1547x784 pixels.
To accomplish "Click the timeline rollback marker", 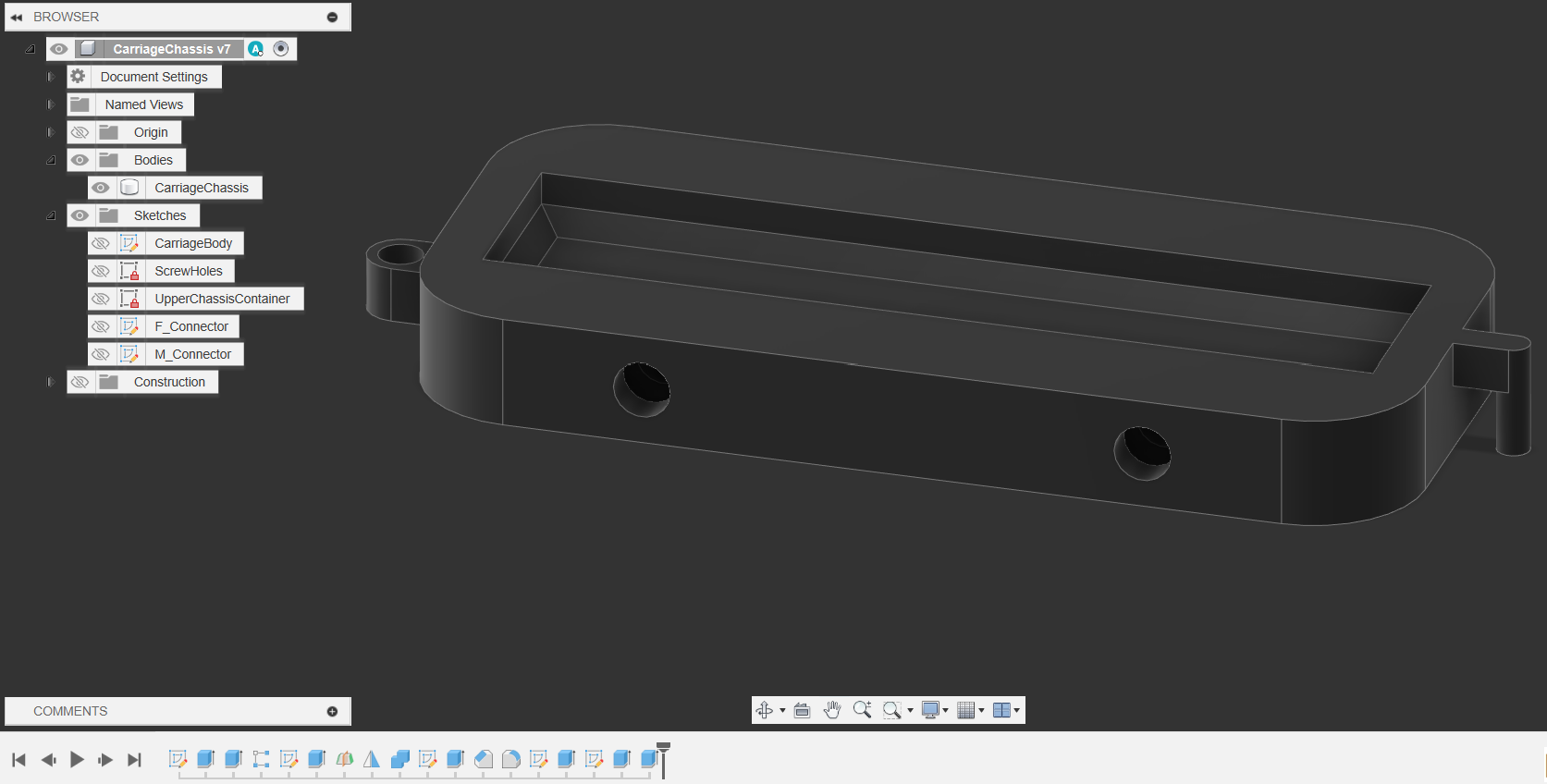I will click(663, 759).
